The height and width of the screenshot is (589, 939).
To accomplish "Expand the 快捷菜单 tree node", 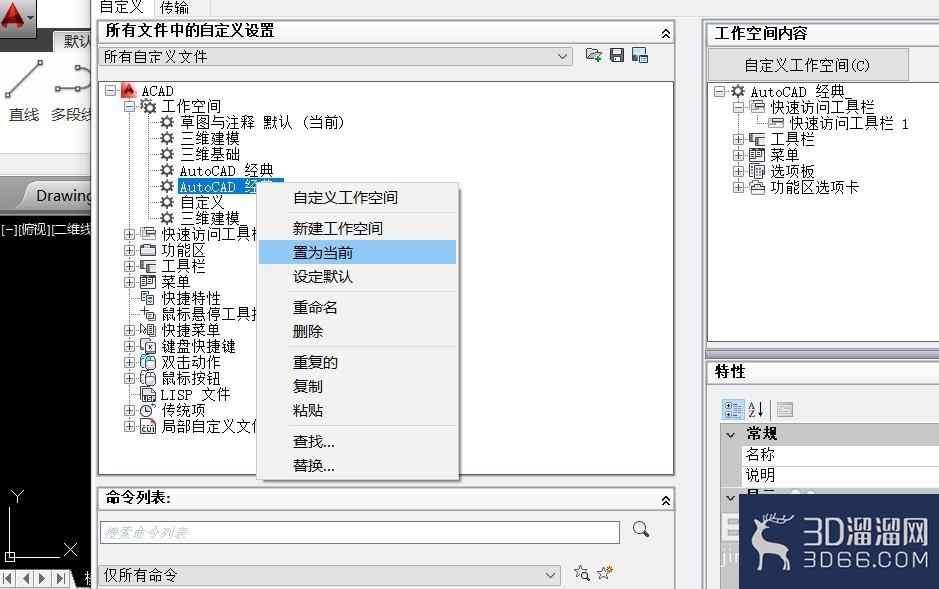I will click(129, 330).
